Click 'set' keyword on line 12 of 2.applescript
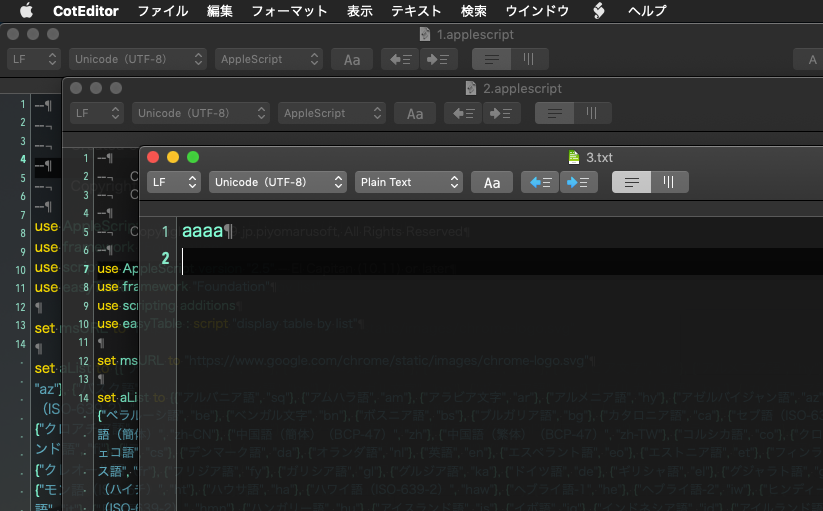This screenshot has height=511, width=823. click(x=107, y=361)
